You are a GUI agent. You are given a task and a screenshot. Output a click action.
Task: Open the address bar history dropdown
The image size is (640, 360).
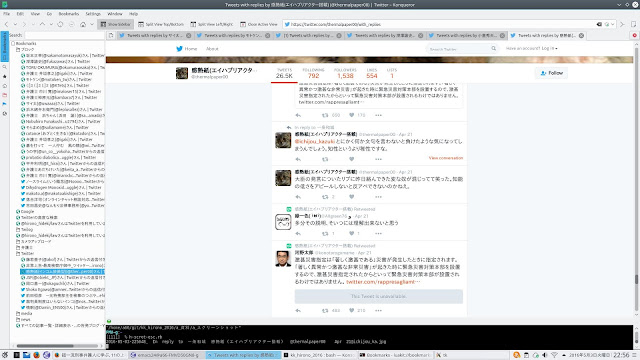(612, 24)
